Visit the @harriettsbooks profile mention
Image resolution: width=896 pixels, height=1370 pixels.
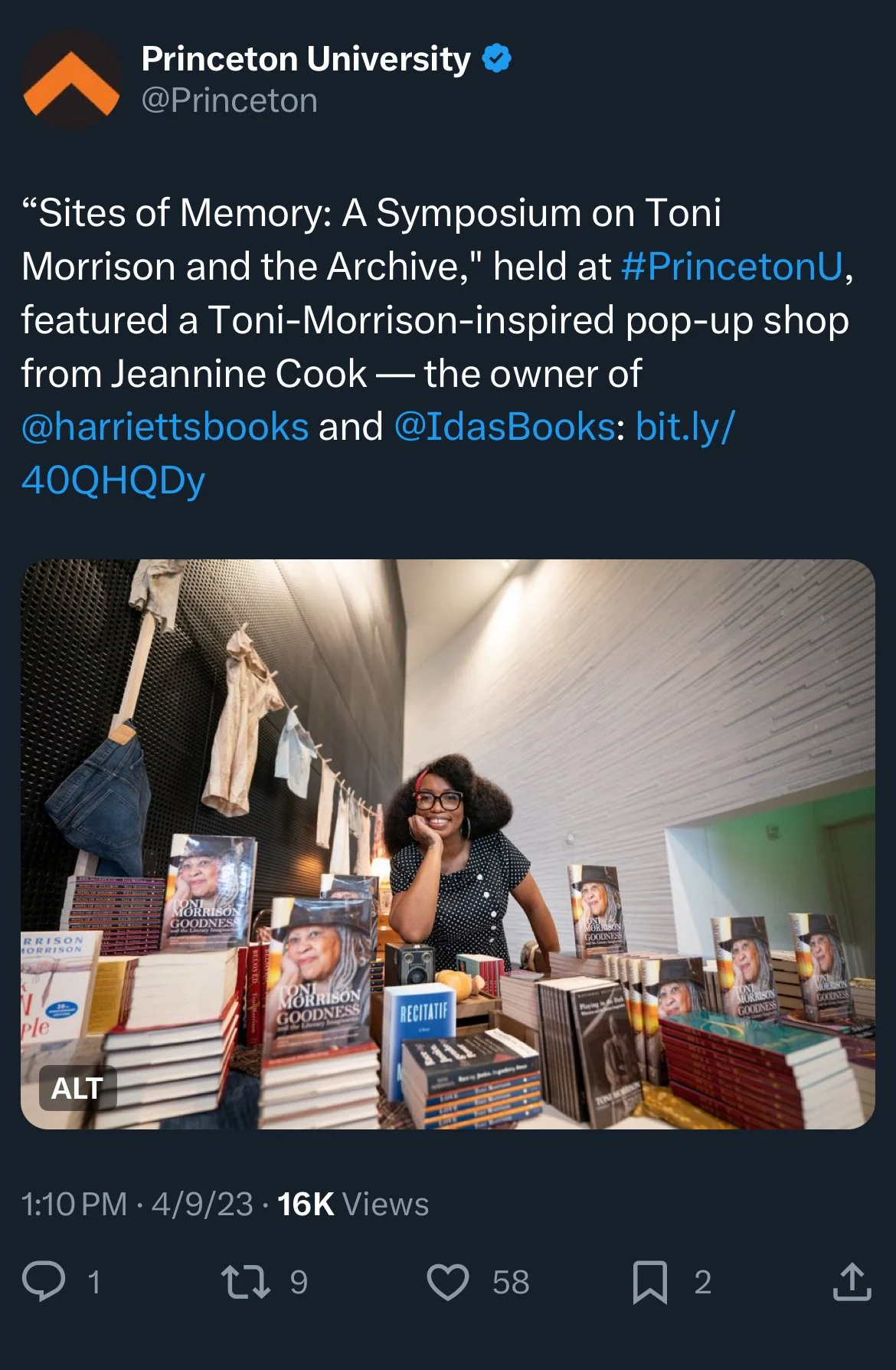coord(165,427)
